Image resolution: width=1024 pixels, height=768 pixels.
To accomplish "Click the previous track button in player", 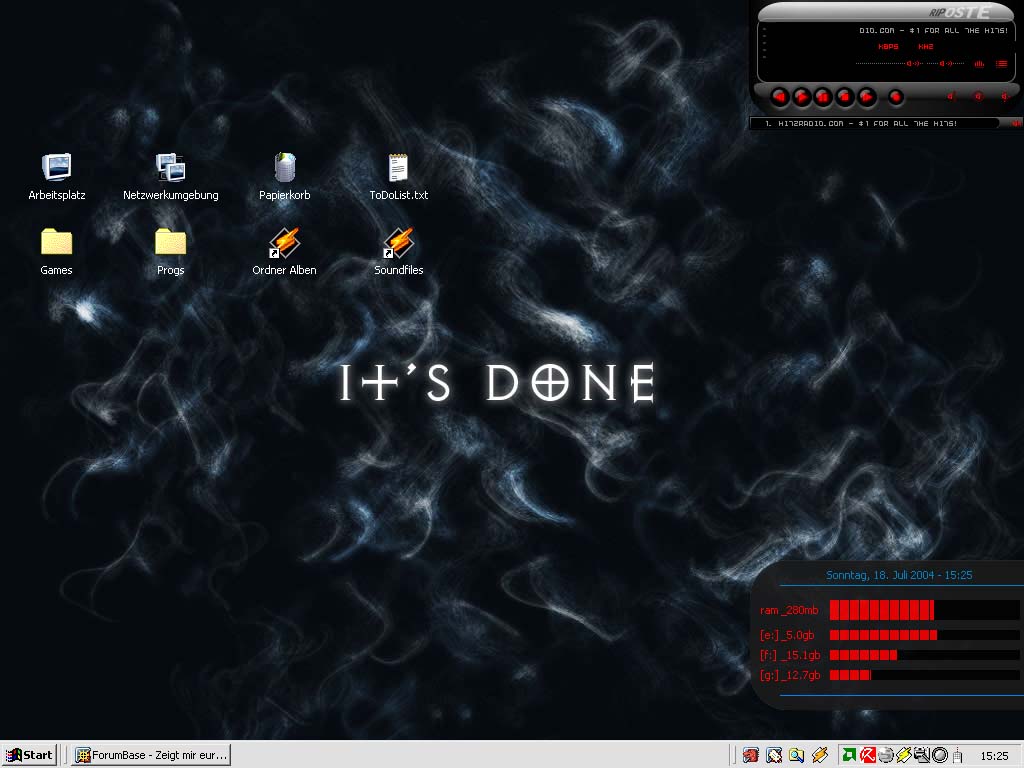I will tap(780, 97).
